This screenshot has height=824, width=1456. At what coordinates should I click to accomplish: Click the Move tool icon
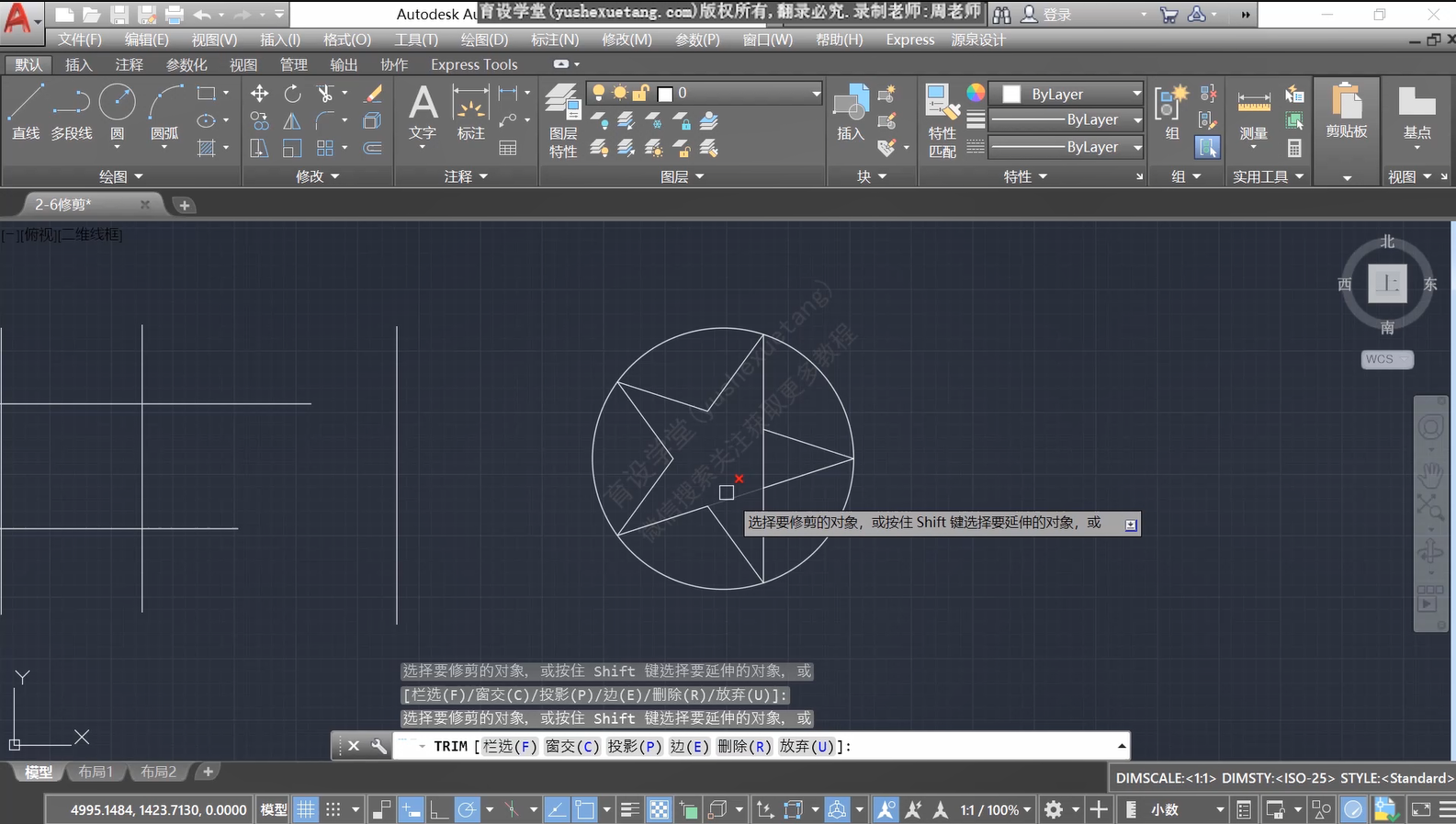pyautogui.click(x=260, y=94)
